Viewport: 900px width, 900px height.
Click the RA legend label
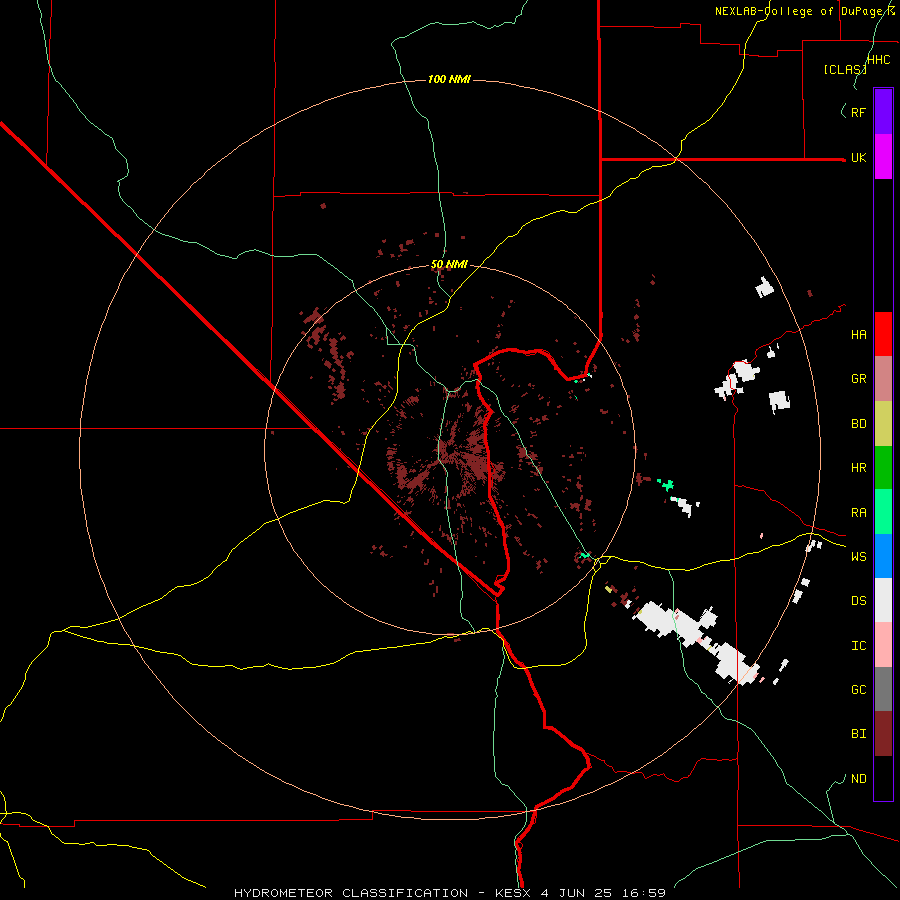coord(859,513)
